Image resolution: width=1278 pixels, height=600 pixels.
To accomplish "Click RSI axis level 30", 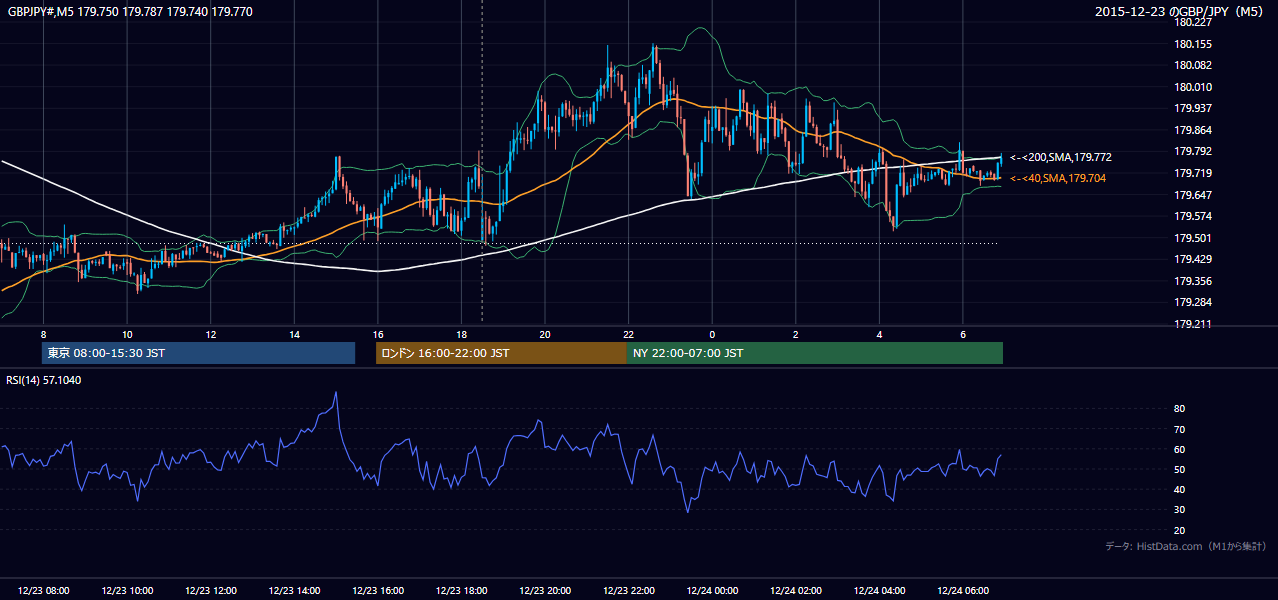I will pyautogui.click(x=1180, y=510).
